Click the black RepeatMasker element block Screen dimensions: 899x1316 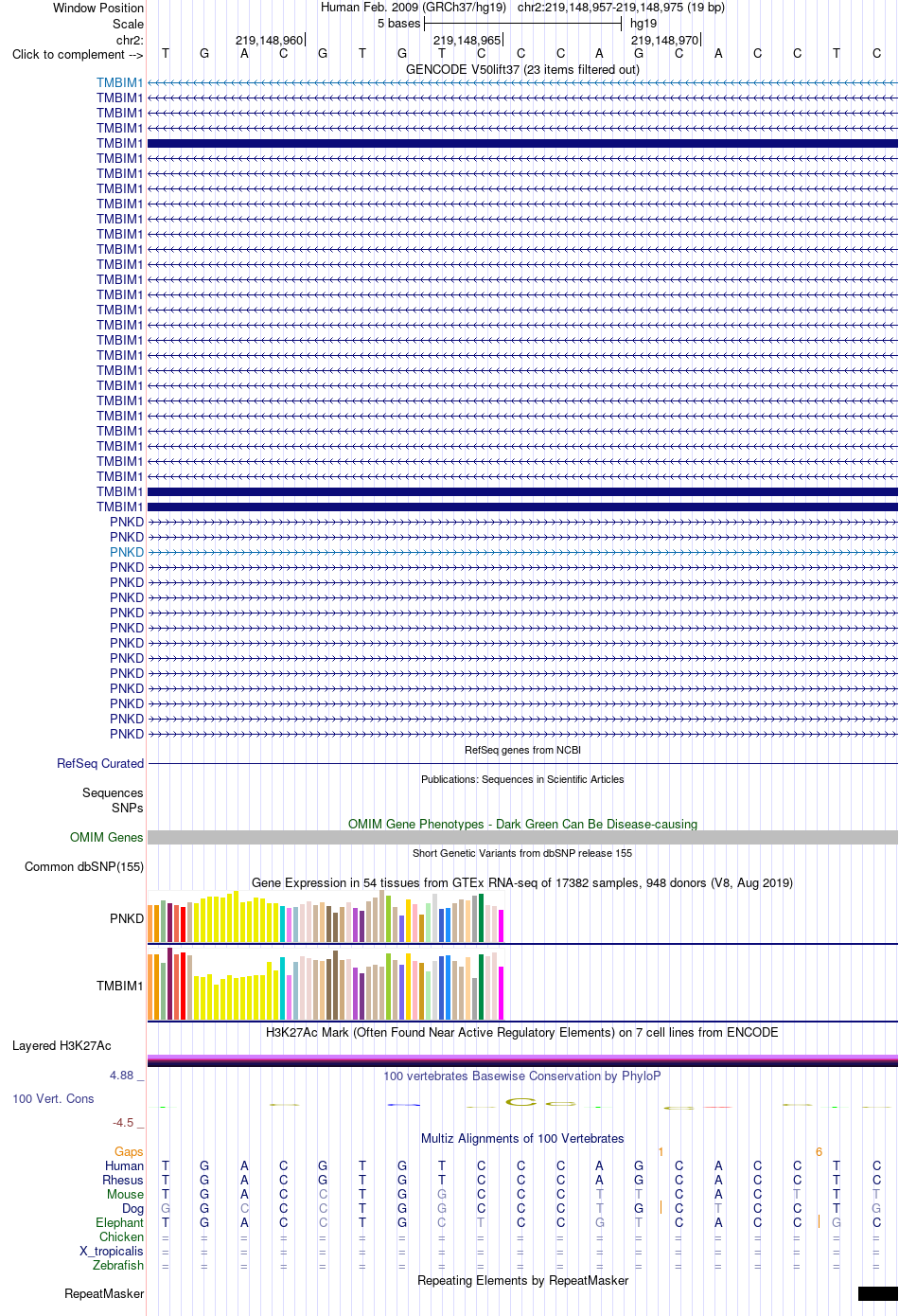[878, 1293]
